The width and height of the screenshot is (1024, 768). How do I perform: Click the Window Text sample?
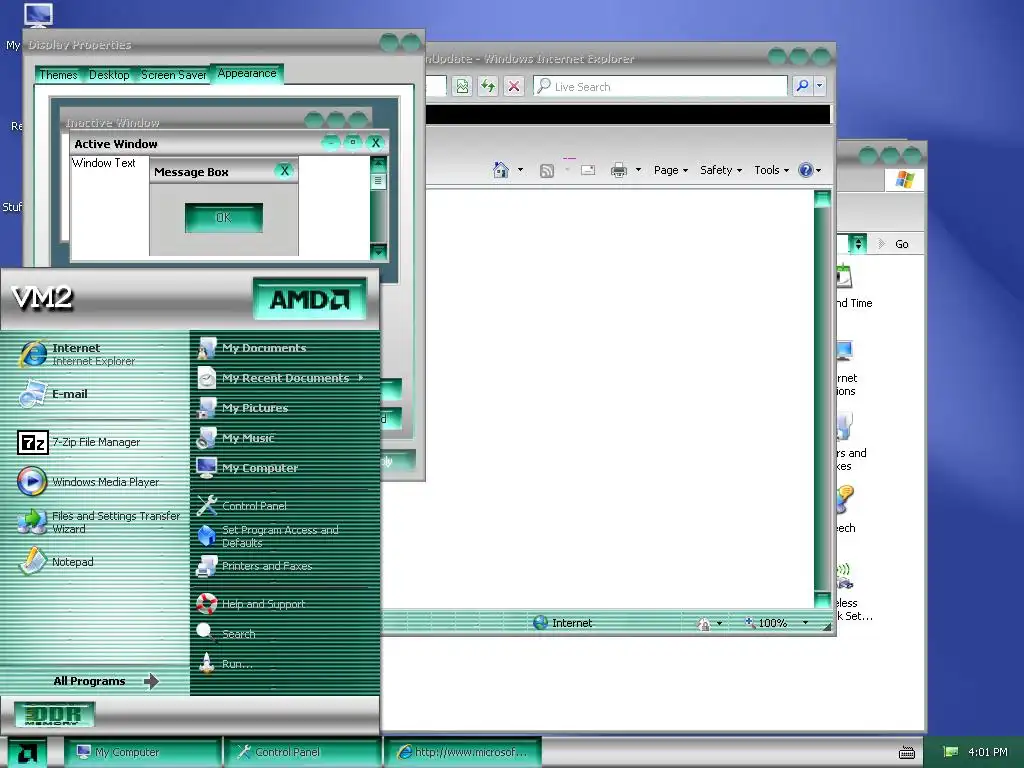coord(104,163)
